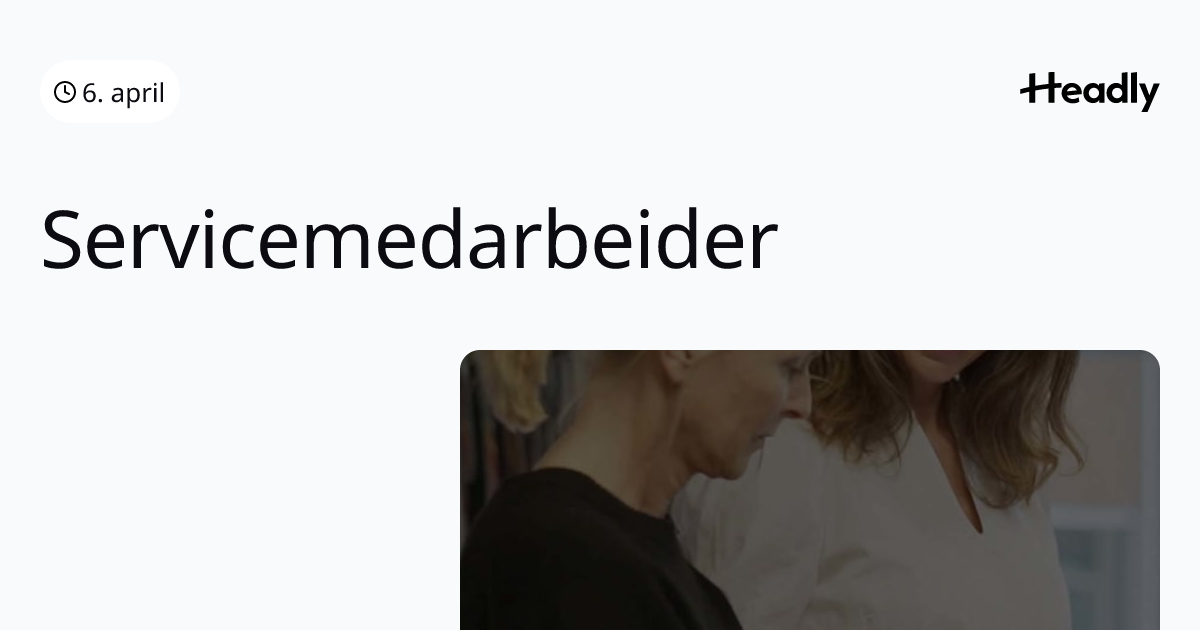
Task: Select the letter 'S' of Servicemedarbeider
Action: click(x=62, y=240)
